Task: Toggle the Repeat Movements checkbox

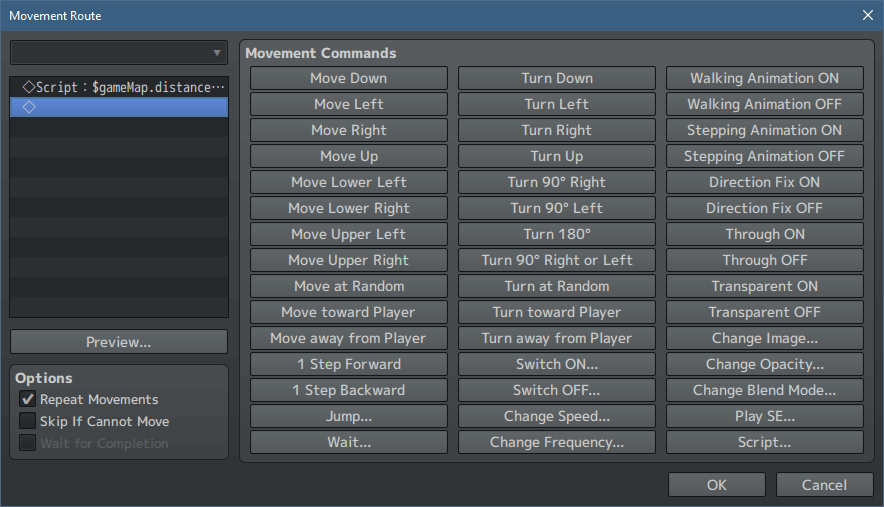Action: tap(28, 399)
